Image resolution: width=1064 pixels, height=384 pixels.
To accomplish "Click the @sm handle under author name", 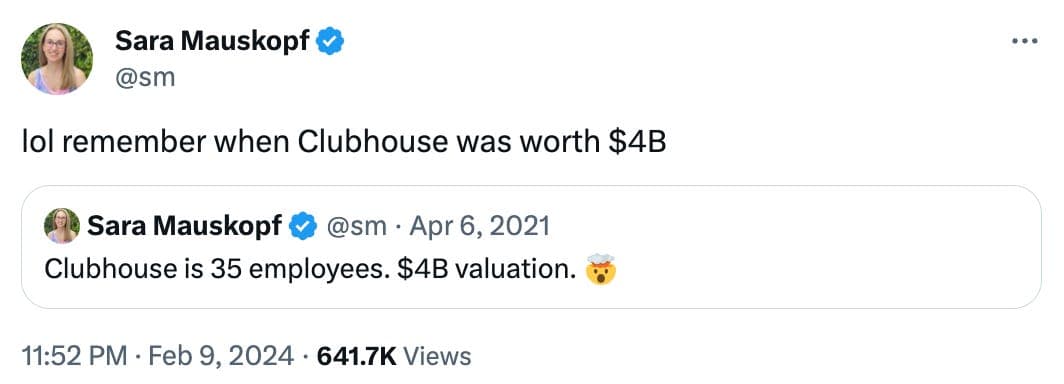I will tap(145, 77).
